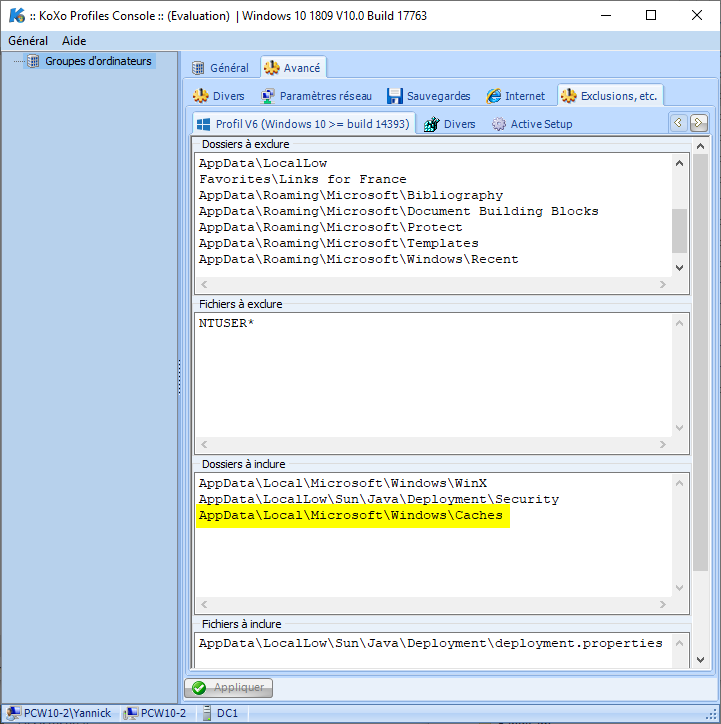Click the Bibliography folder exclusion line
Screen dimensions: 721x724
pos(351,195)
